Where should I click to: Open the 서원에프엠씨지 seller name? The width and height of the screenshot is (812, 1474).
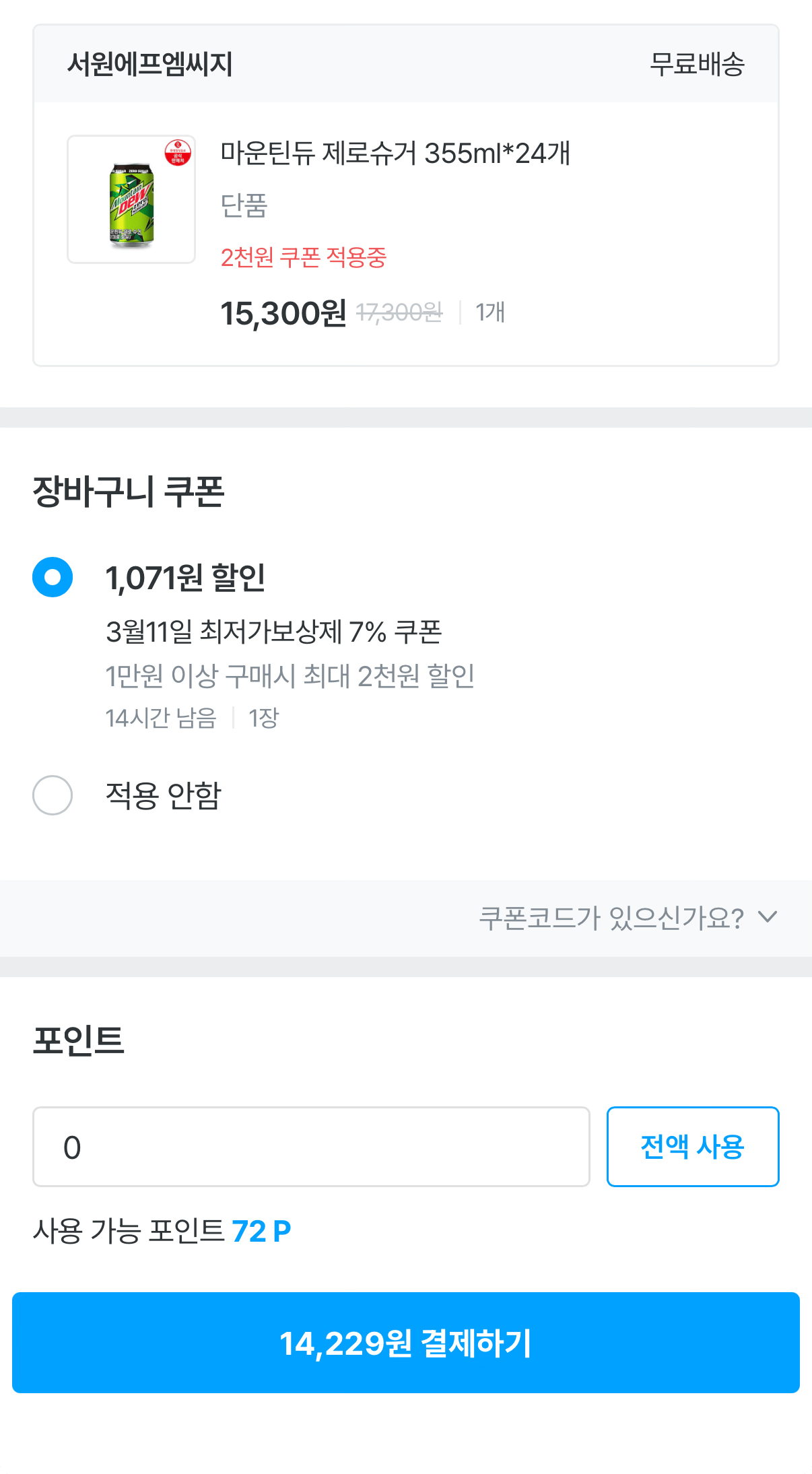click(x=150, y=65)
